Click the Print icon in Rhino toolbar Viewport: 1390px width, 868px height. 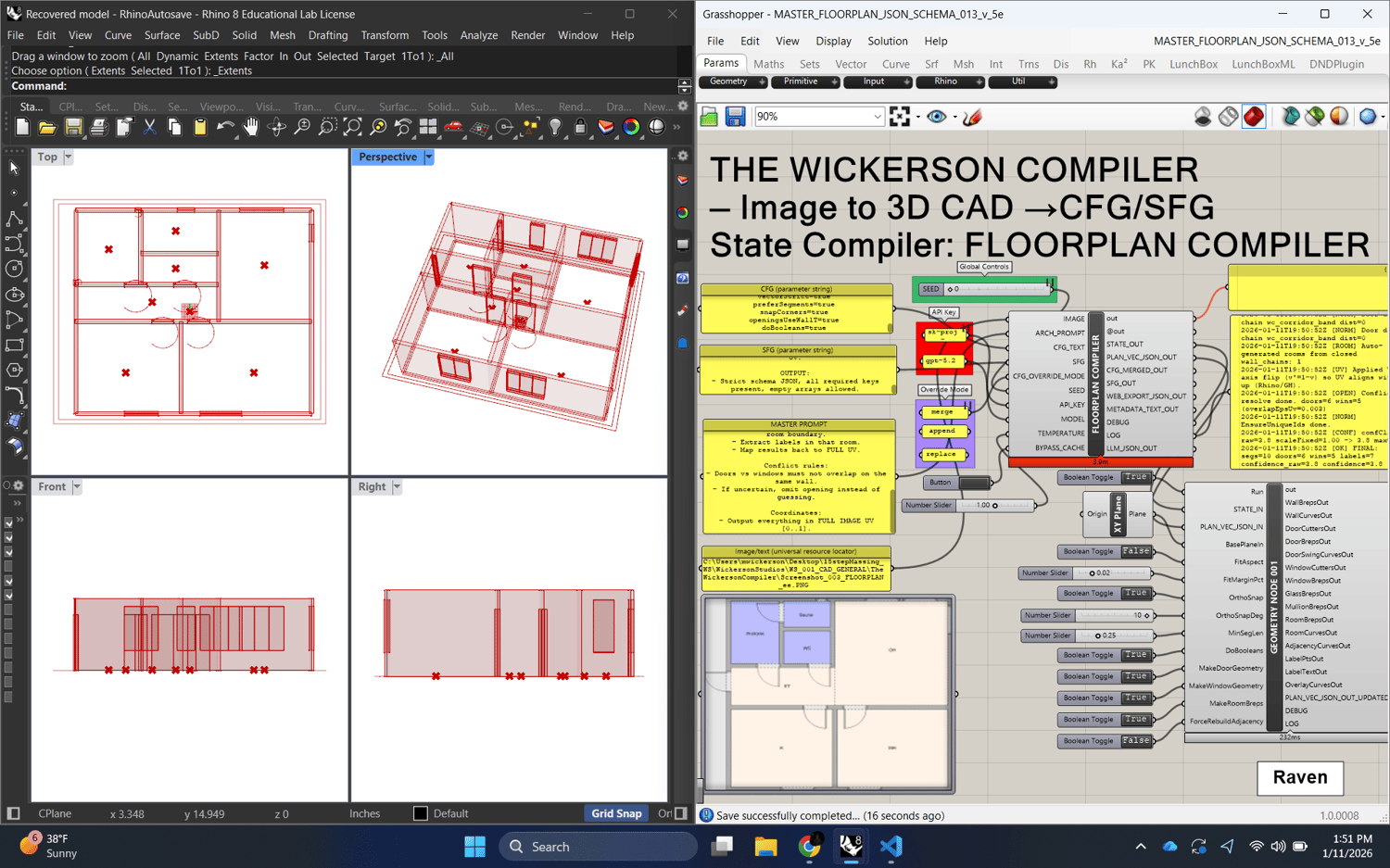[98, 127]
